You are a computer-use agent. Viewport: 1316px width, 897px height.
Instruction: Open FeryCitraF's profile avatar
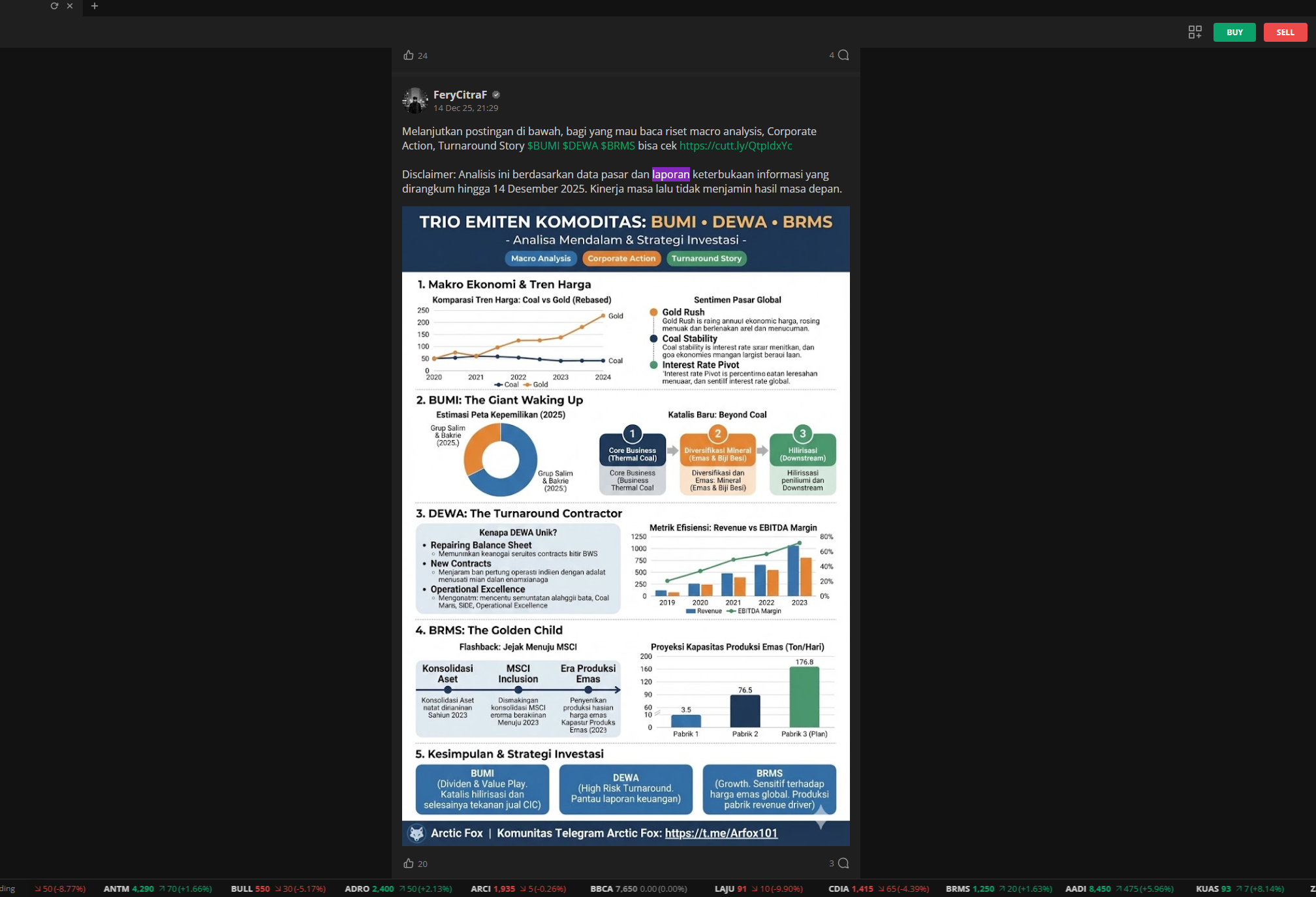415,101
